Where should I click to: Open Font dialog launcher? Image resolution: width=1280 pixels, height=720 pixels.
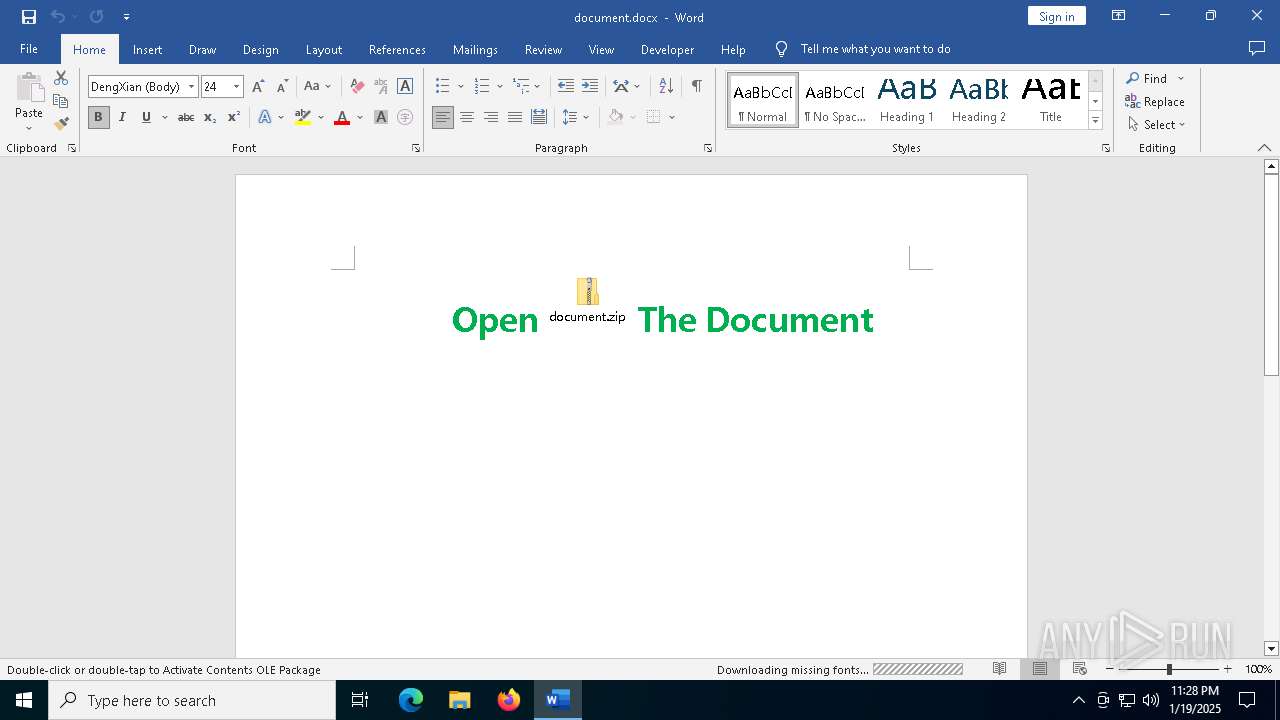(x=416, y=148)
